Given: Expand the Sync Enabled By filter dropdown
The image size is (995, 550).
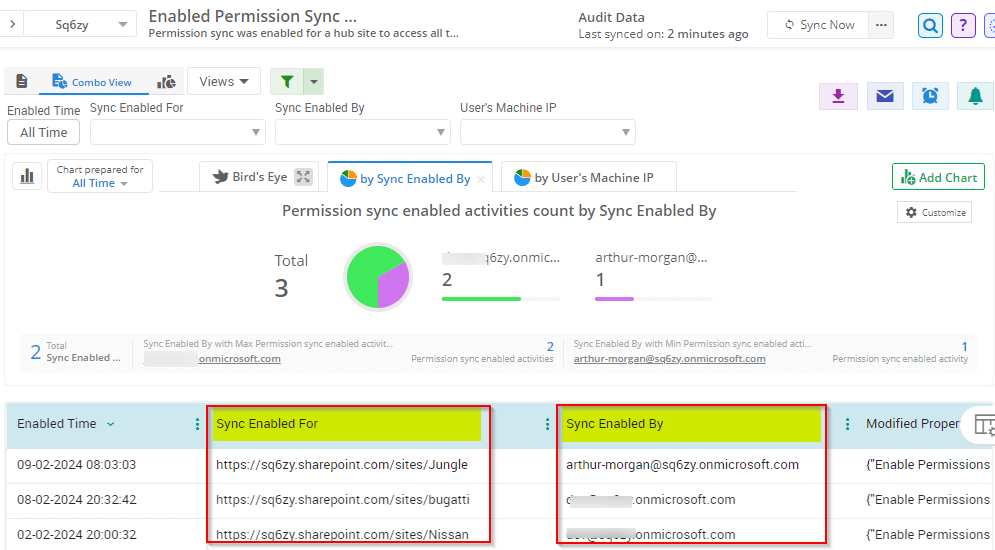Looking at the screenshot, I should click(362, 132).
